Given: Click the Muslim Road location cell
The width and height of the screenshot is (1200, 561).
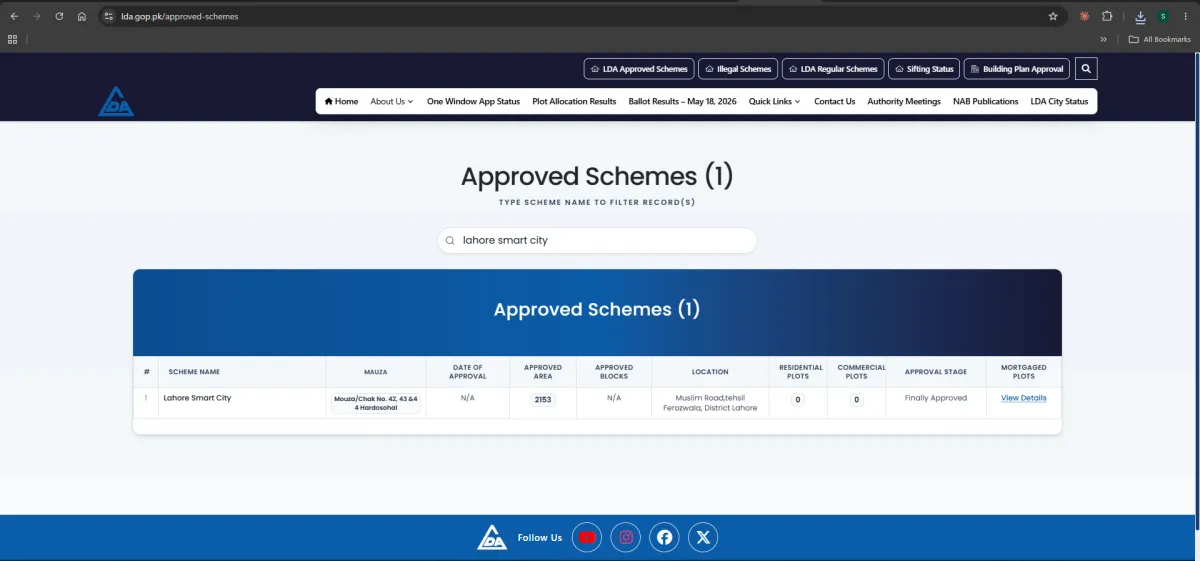Looking at the screenshot, I should pos(710,403).
